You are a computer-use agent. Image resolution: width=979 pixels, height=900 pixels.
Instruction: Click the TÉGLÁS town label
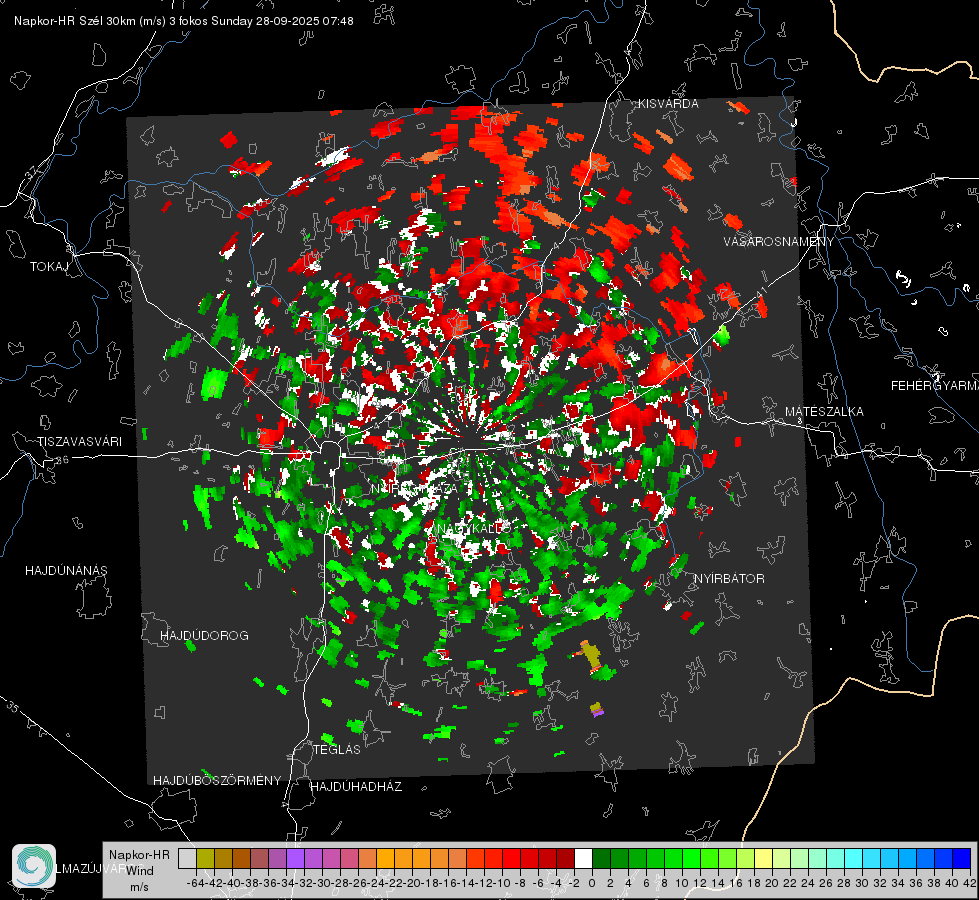pos(337,749)
